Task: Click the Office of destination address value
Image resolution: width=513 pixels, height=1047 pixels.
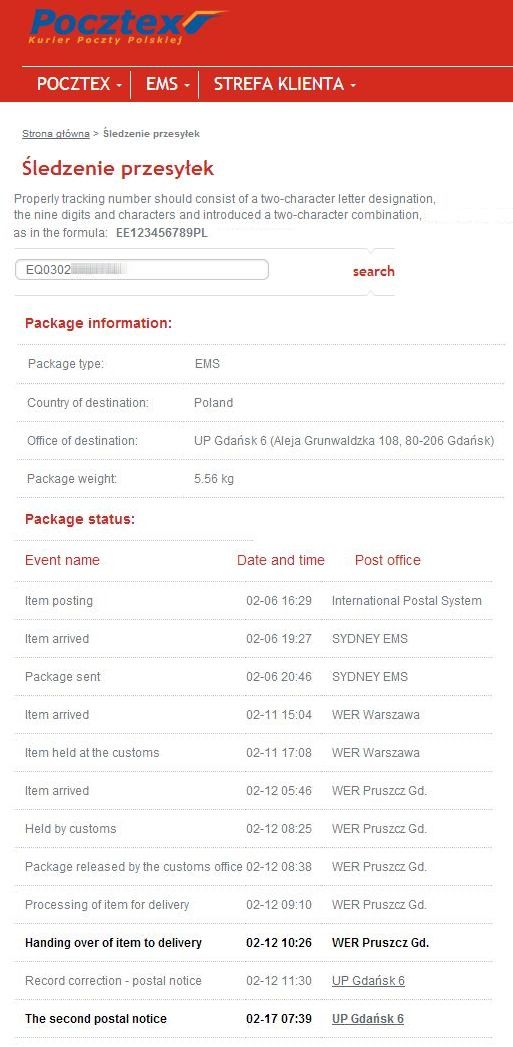Action: 344,441
